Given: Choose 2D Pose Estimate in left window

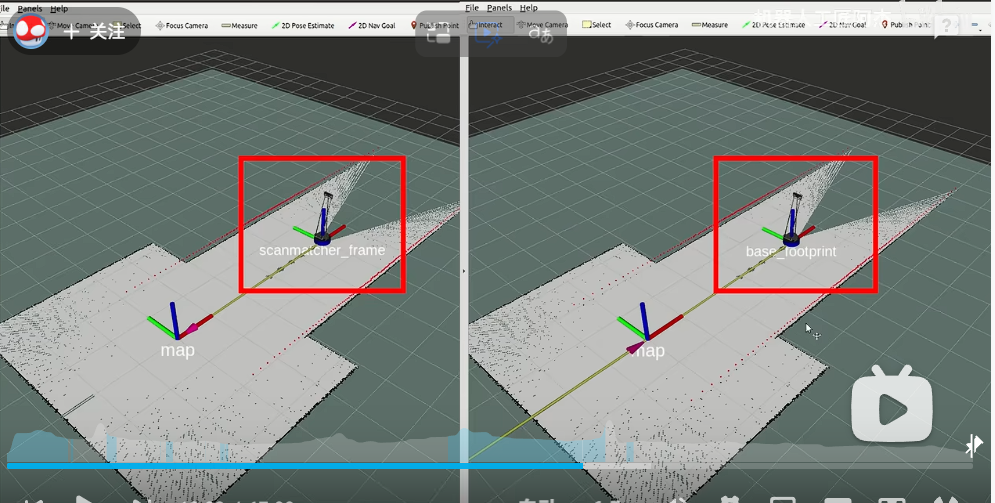Looking at the screenshot, I should pyautogui.click(x=303, y=25).
